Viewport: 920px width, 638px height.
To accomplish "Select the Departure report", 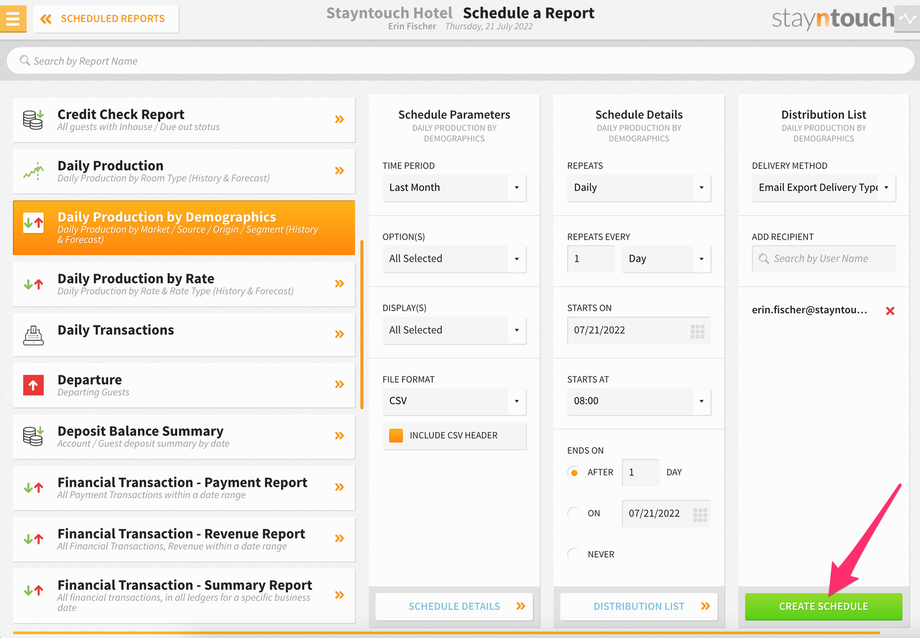I will tap(184, 385).
